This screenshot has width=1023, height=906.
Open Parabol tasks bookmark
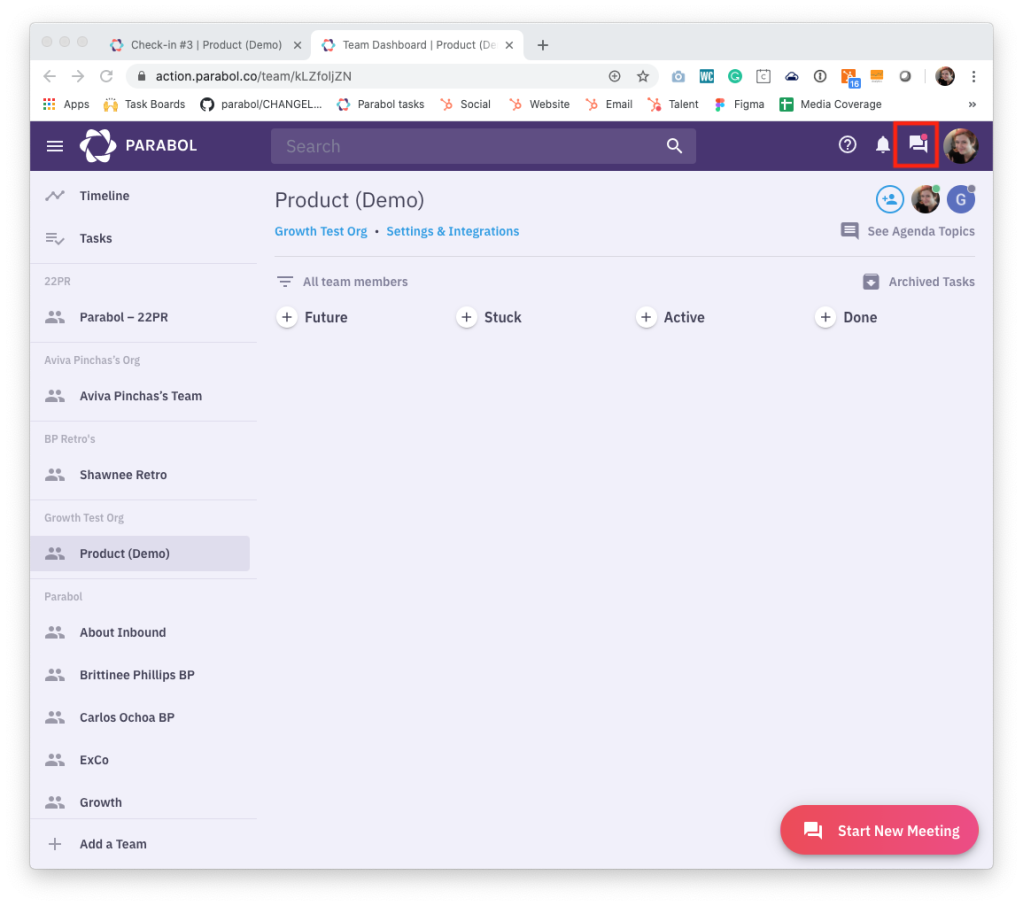pyautogui.click(x=380, y=104)
